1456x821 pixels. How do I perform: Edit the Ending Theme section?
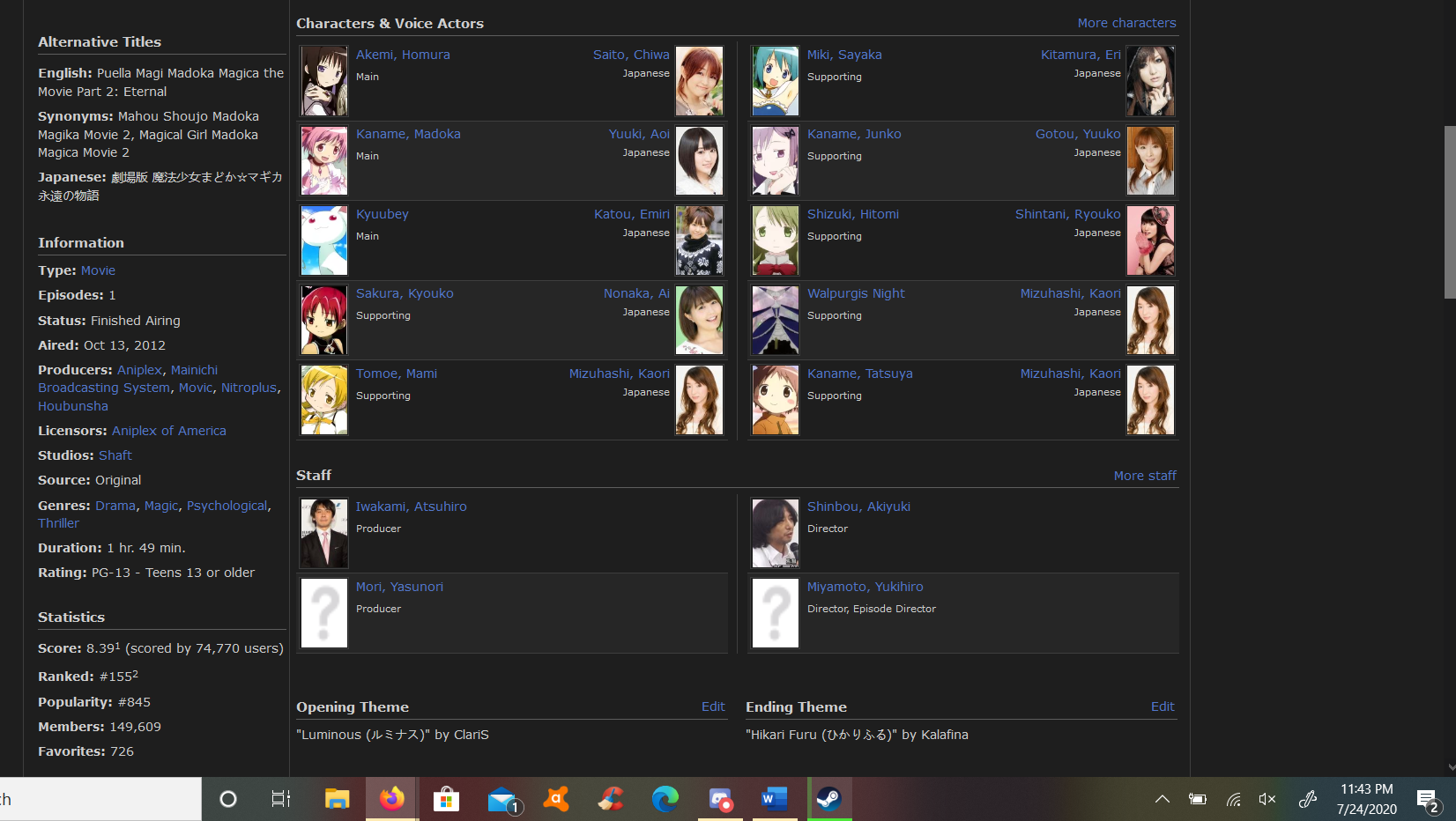click(x=1162, y=706)
